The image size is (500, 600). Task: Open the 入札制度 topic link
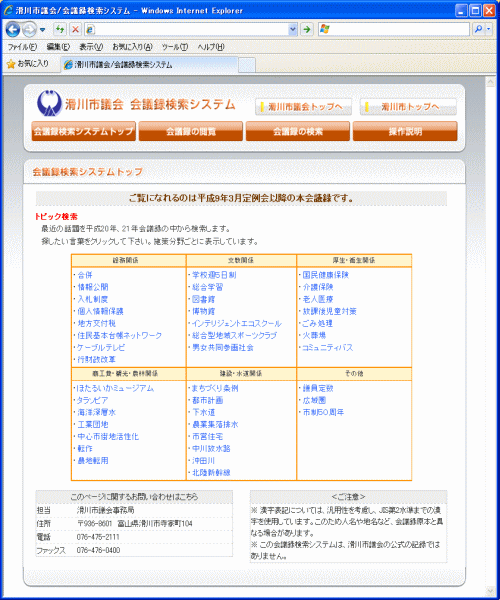click(x=93, y=299)
